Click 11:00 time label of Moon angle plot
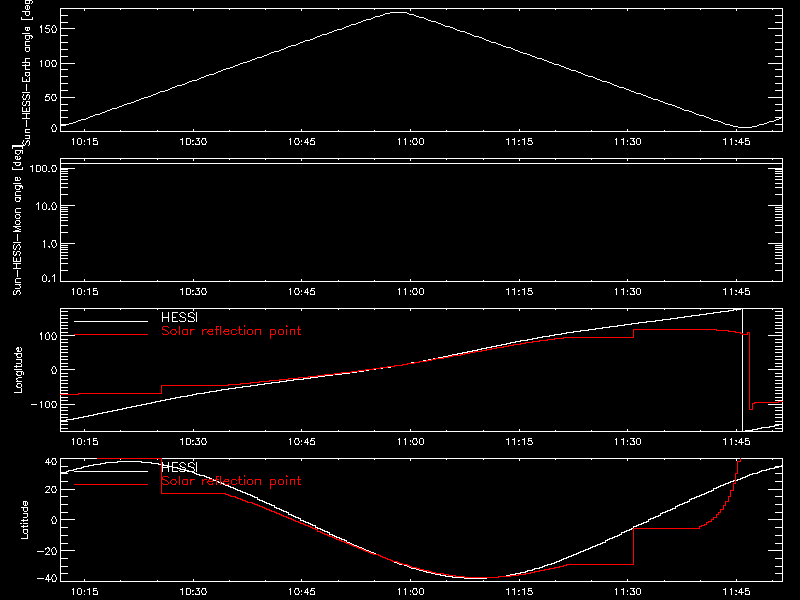The height and width of the screenshot is (600, 800). coord(410,292)
